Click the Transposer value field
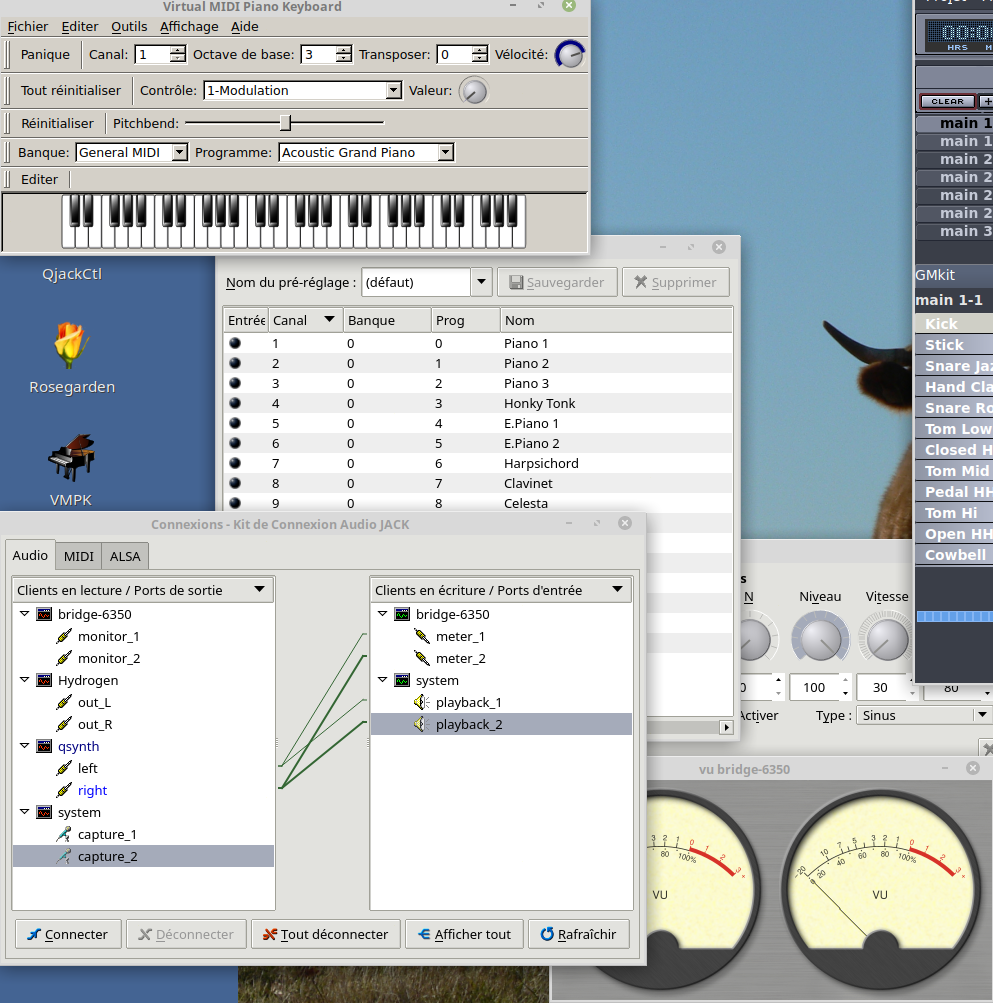993x1003 pixels. tap(455, 54)
